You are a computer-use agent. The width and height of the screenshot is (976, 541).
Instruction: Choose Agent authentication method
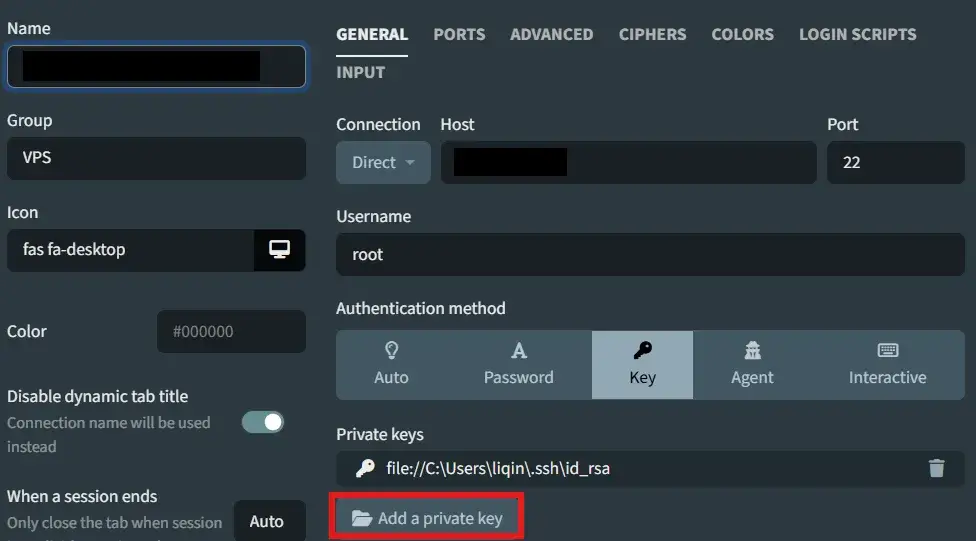click(752, 364)
